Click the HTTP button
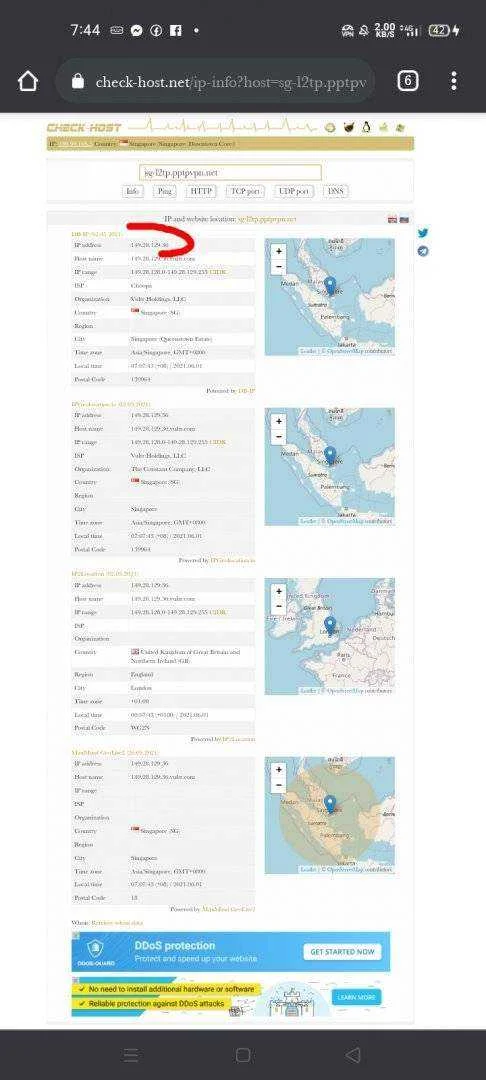The width and height of the screenshot is (486, 1080). pos(201,191)
